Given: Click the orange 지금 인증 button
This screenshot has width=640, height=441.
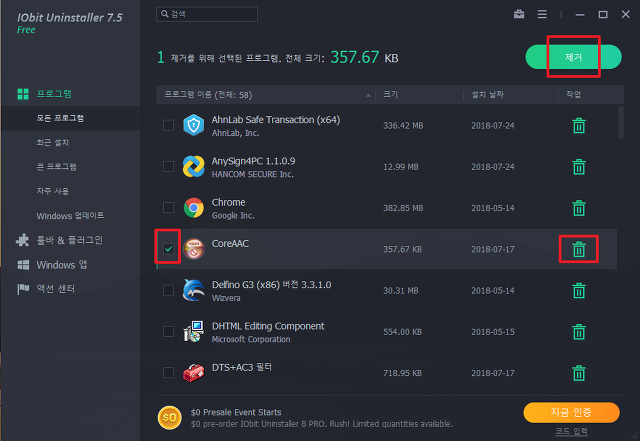Looking at the screenshot, I should tap(571, 412).
